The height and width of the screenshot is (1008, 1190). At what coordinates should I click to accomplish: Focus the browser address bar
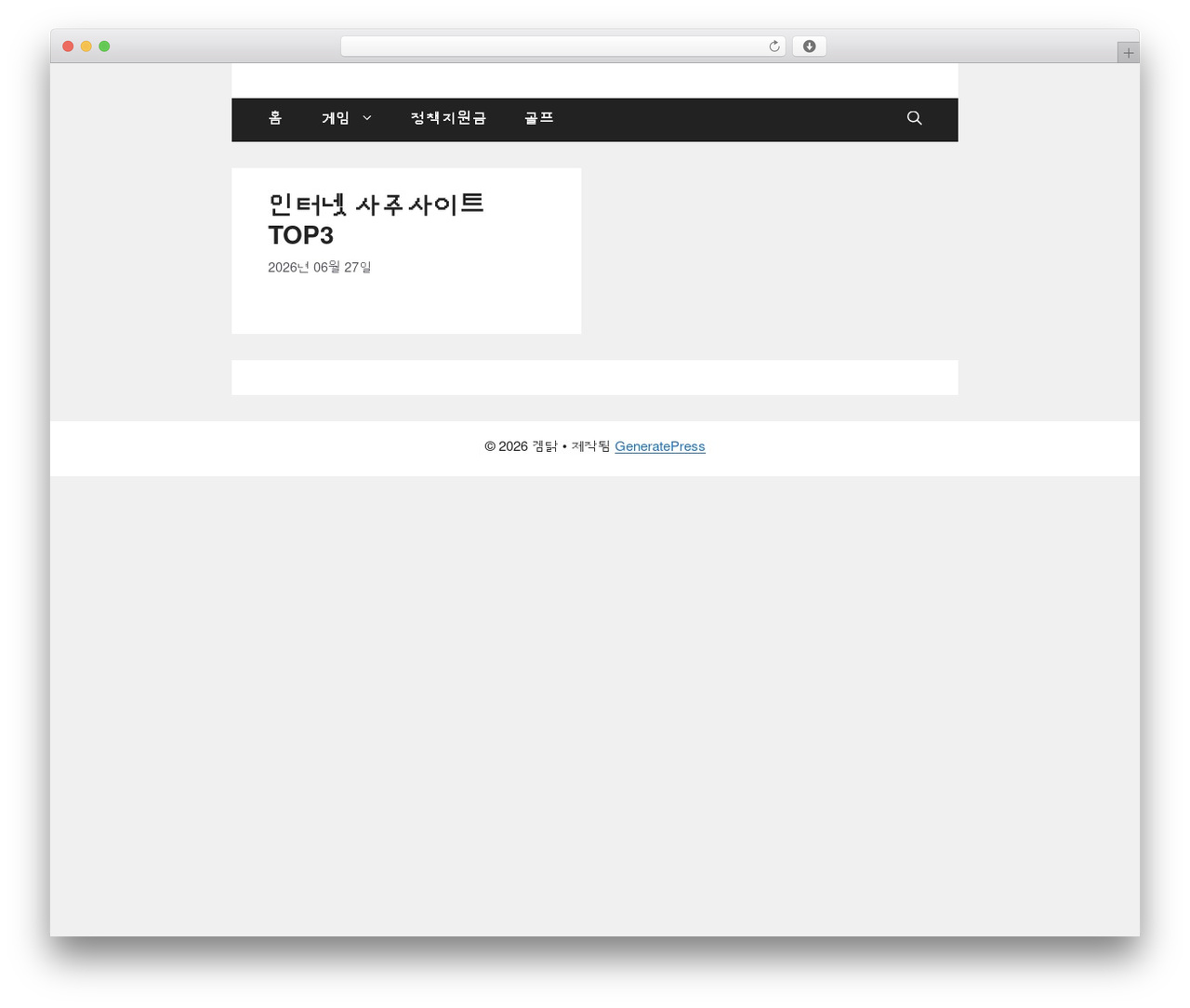563,46
